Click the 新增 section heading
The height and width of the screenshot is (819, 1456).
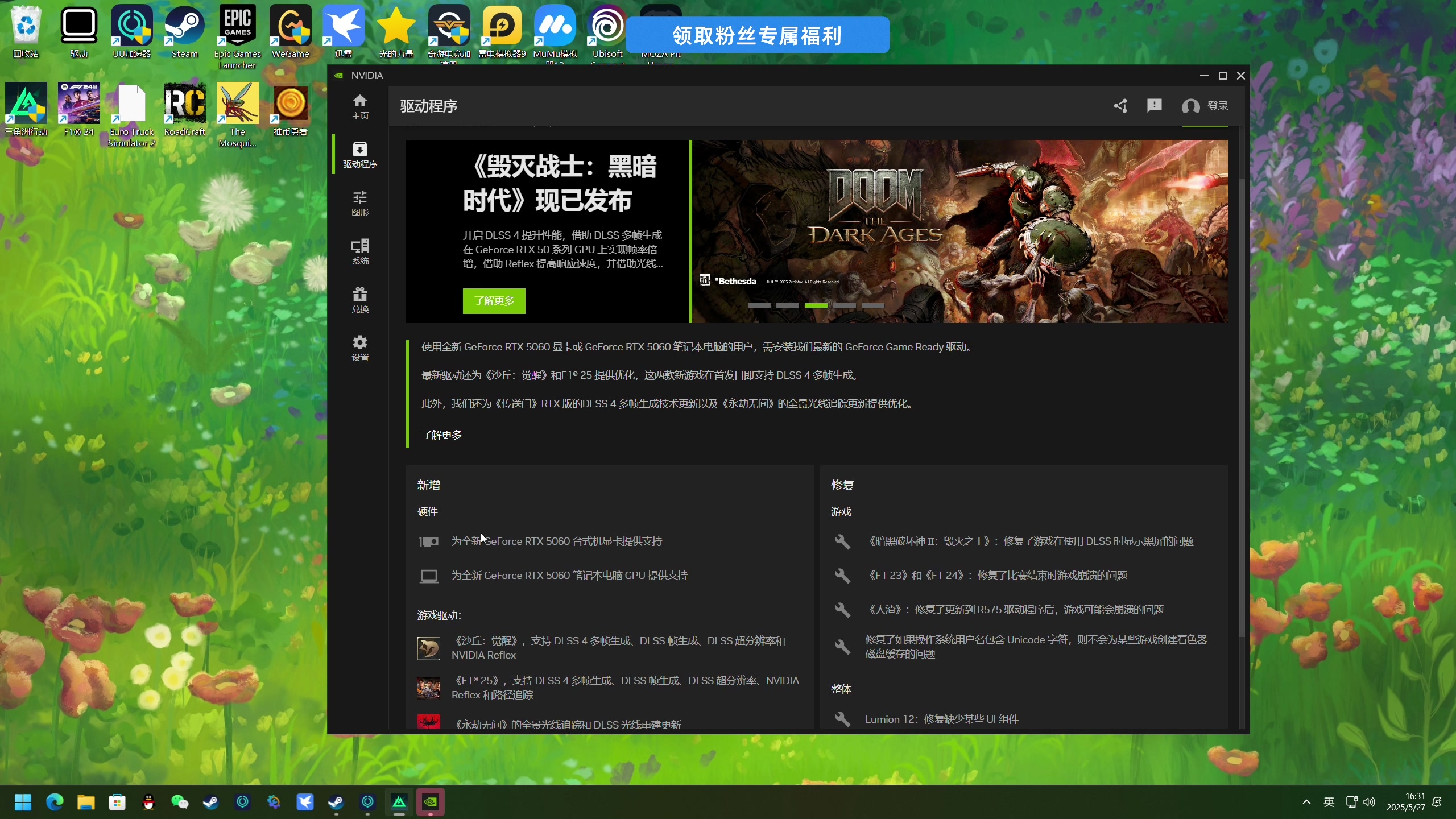[428, 485]
